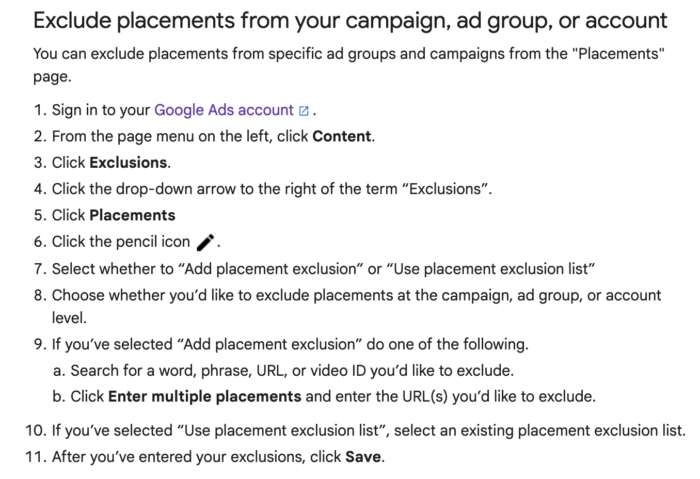Viewport: 700px width, 479px height.
Task: Click the bold word Placements in step 5
Action: 132,215
